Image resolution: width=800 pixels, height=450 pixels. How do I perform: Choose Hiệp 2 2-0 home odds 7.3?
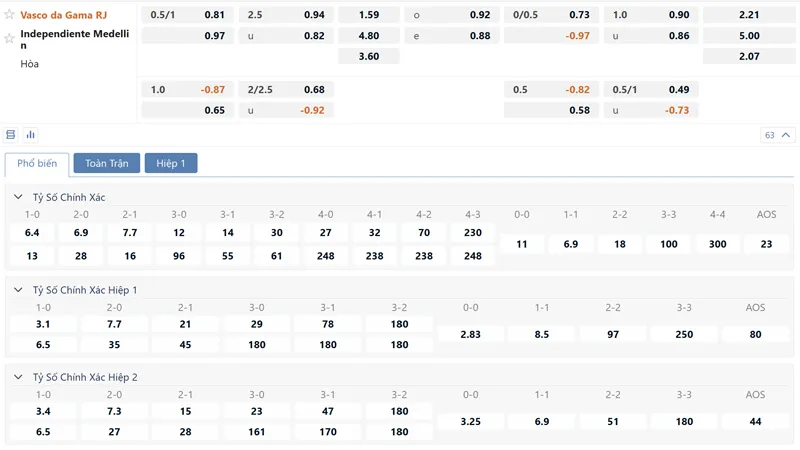pos(114,411)
